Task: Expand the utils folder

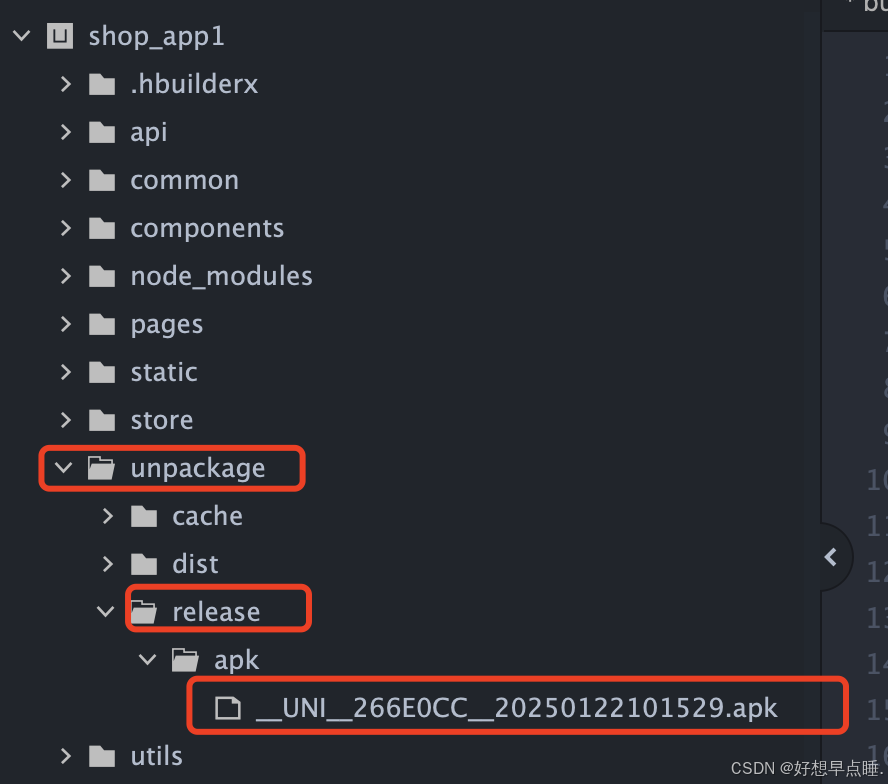Action: click(64, 755)
